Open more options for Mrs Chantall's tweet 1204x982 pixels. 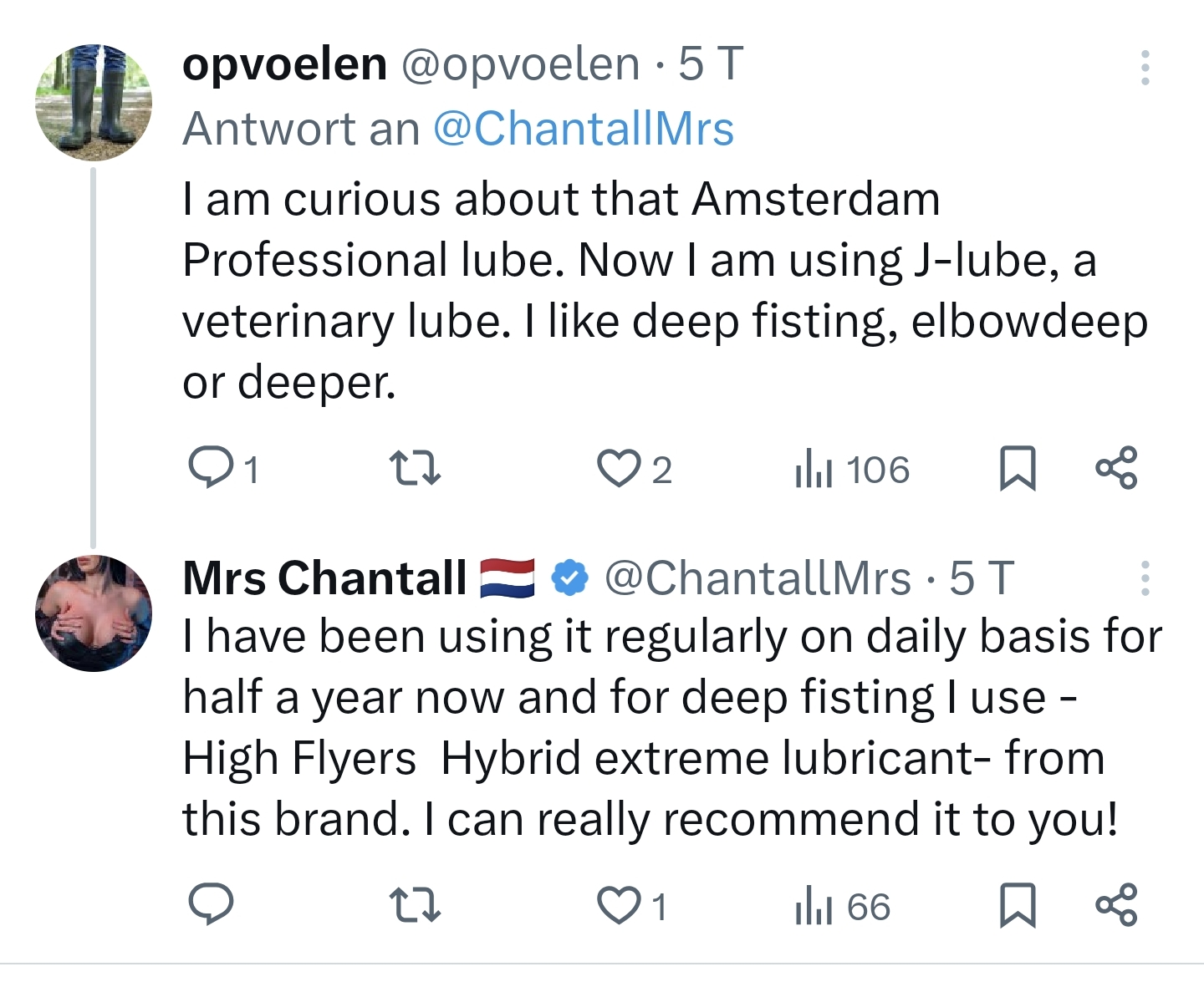(1145, 578)
